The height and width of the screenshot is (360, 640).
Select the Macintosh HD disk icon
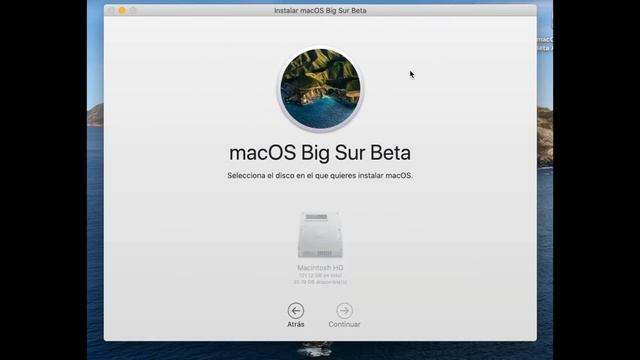pyautogui.click(x=320, y=235)
